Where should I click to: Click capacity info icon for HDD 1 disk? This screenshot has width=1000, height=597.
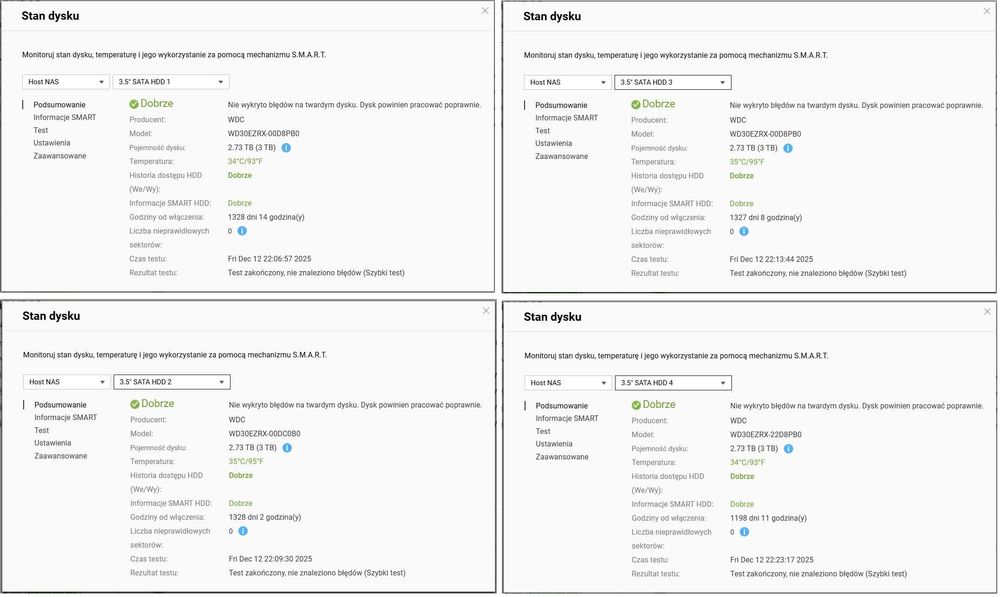click(x=286, y=147)
